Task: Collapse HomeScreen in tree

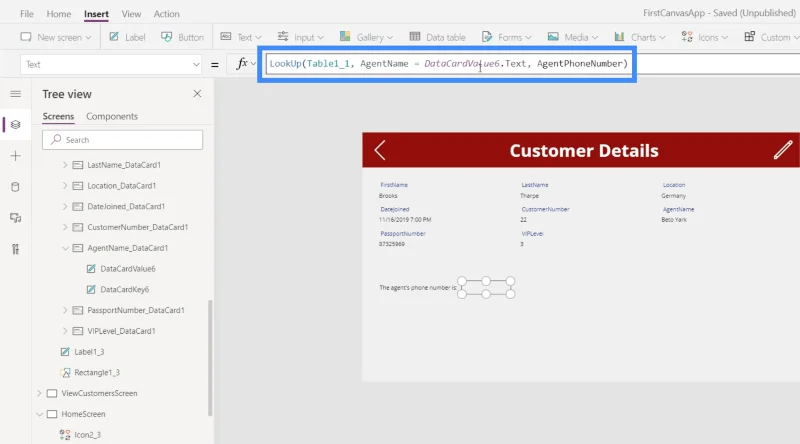Action: [39, 414]
